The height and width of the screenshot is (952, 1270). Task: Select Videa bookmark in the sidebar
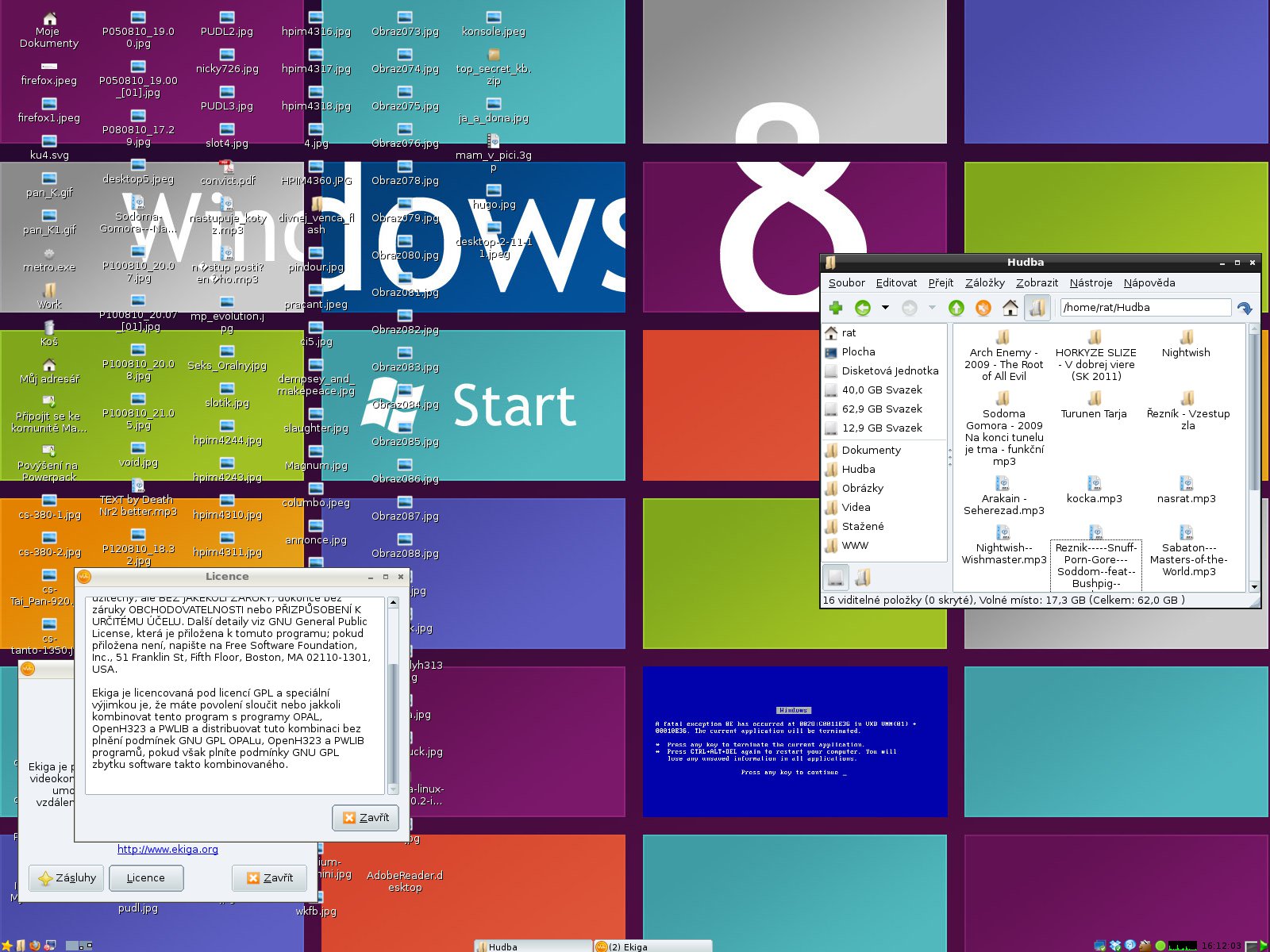[x=885, y=508]
